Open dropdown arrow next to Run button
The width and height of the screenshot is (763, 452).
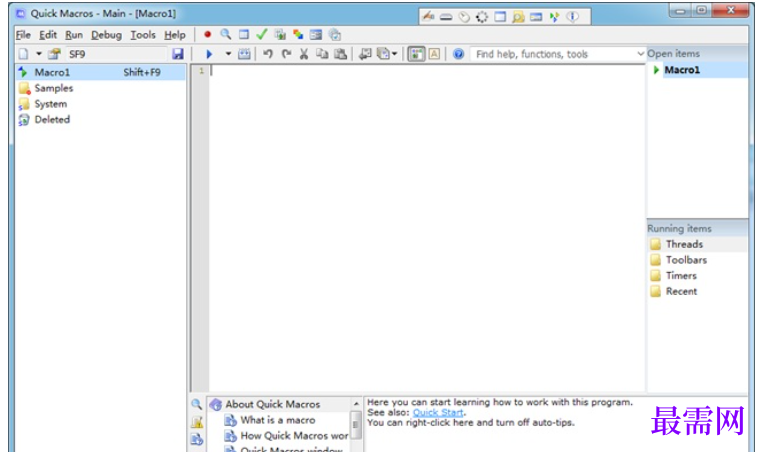point(228,54)
